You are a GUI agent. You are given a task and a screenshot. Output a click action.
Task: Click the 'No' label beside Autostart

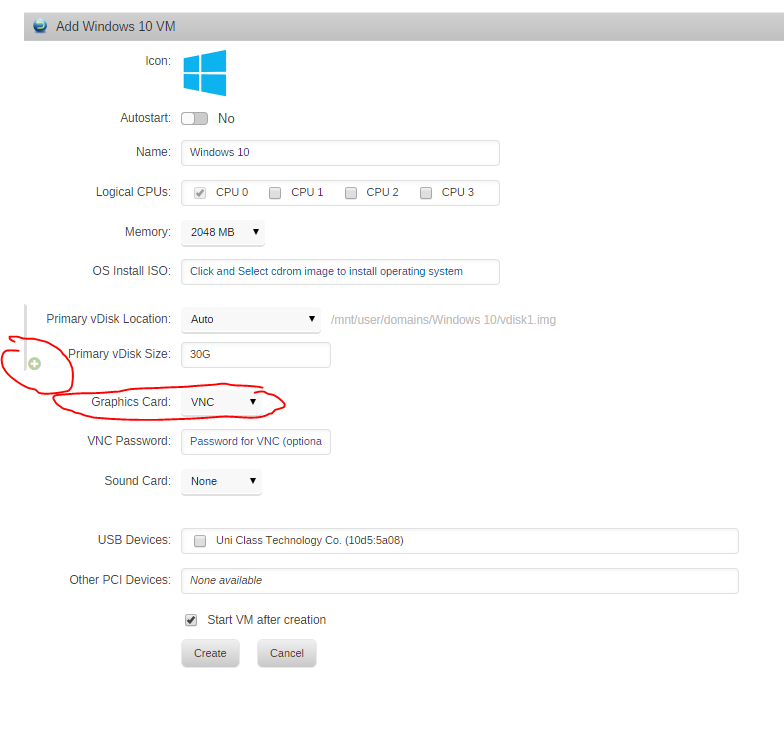tap(226, 118)
